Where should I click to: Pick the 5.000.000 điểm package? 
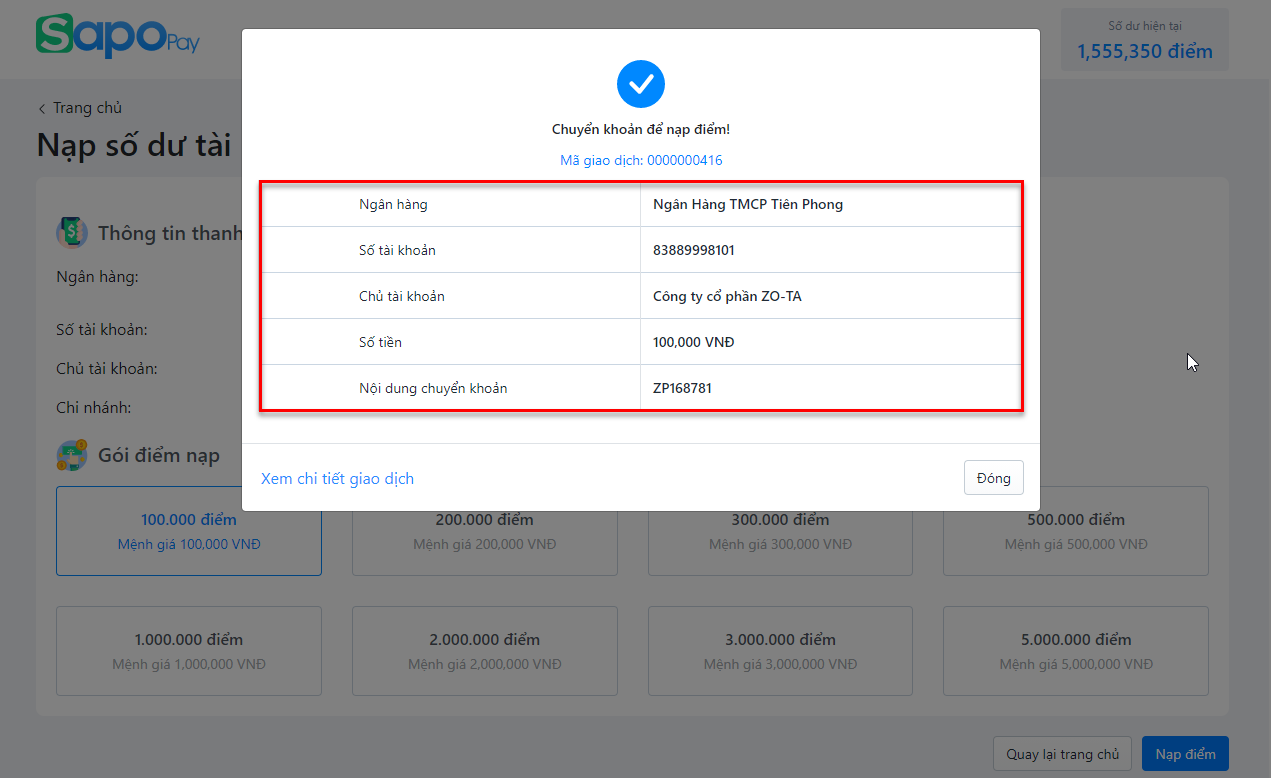tap(1076, 651)
